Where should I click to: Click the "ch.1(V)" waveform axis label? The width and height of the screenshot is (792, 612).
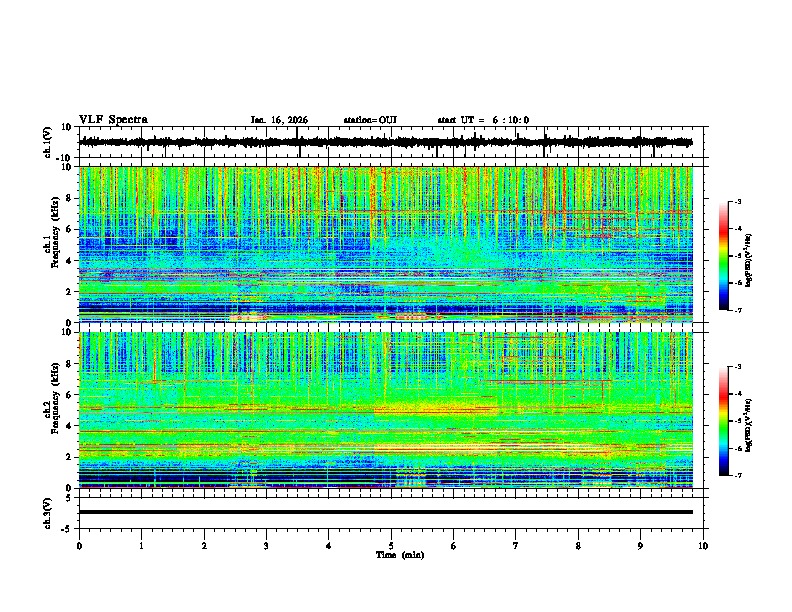pos(48,142)
